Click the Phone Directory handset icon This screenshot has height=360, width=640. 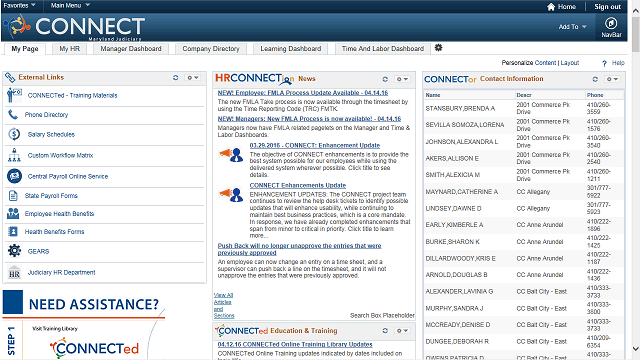click(13, 115)
